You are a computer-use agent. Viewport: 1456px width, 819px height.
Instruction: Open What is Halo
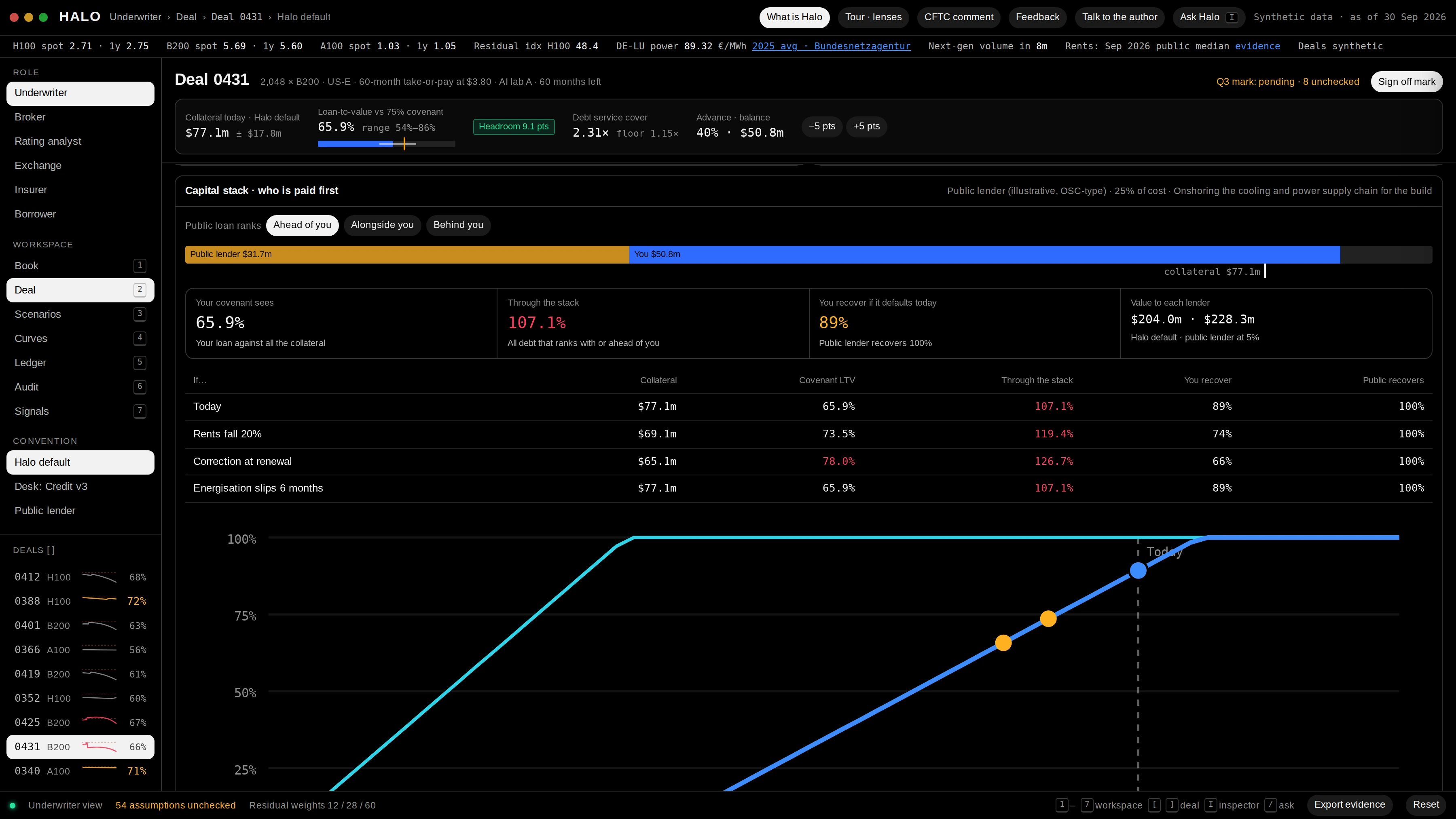pos(794,17)
